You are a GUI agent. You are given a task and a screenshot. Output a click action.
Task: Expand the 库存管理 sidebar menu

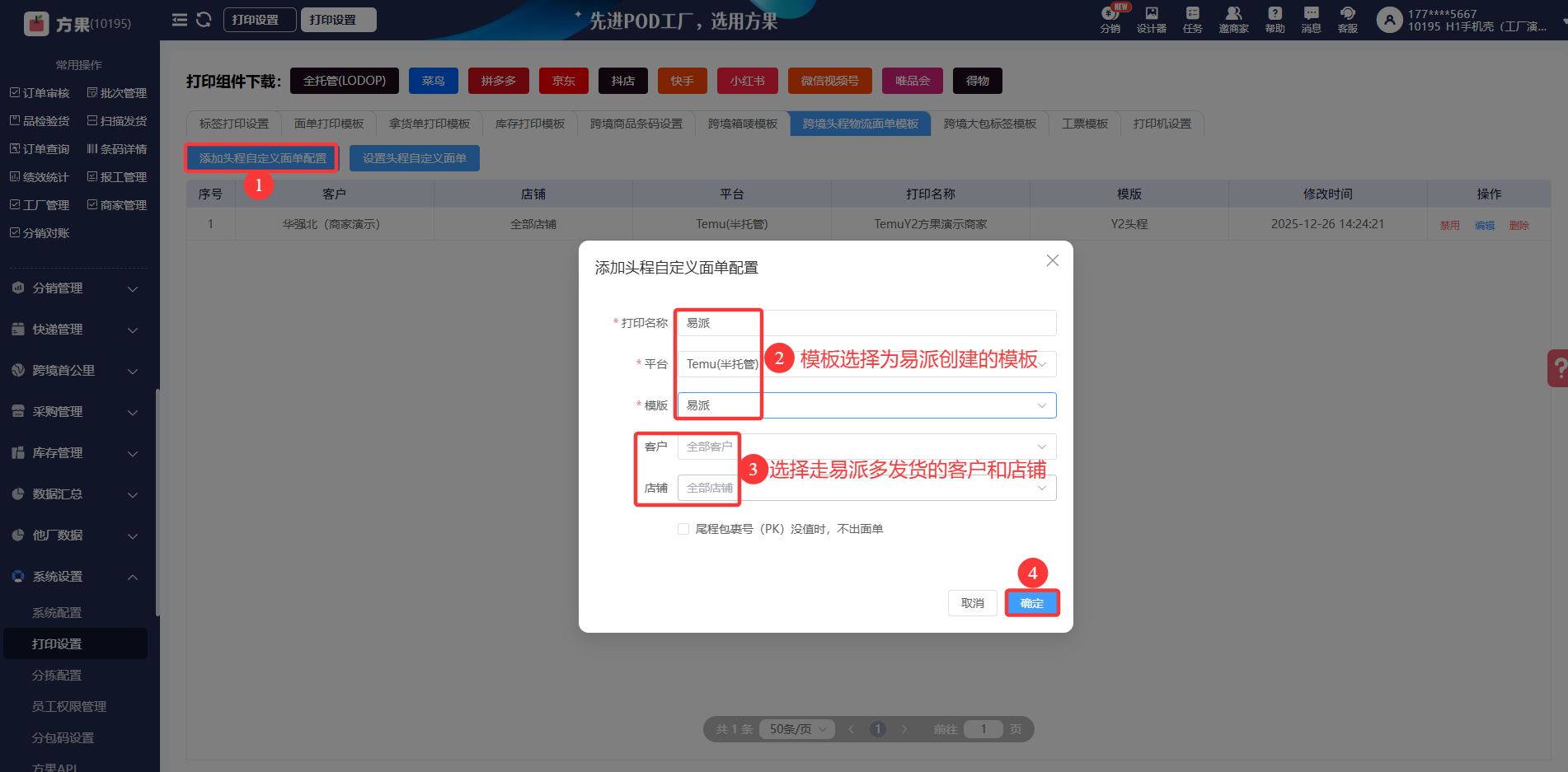[x=76, y=453]
